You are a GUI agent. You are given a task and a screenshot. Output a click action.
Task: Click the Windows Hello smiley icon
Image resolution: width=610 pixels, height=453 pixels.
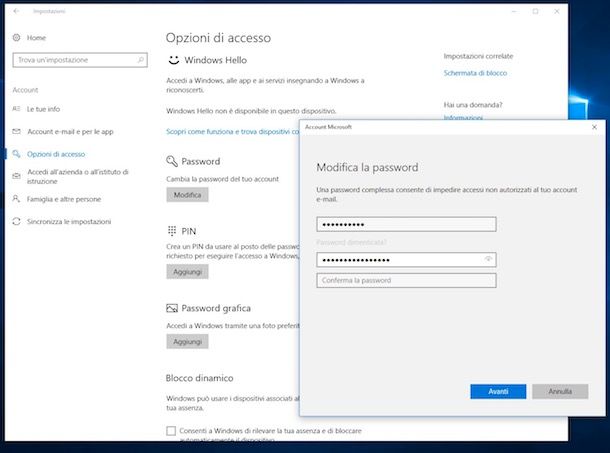tap(174, 60)
